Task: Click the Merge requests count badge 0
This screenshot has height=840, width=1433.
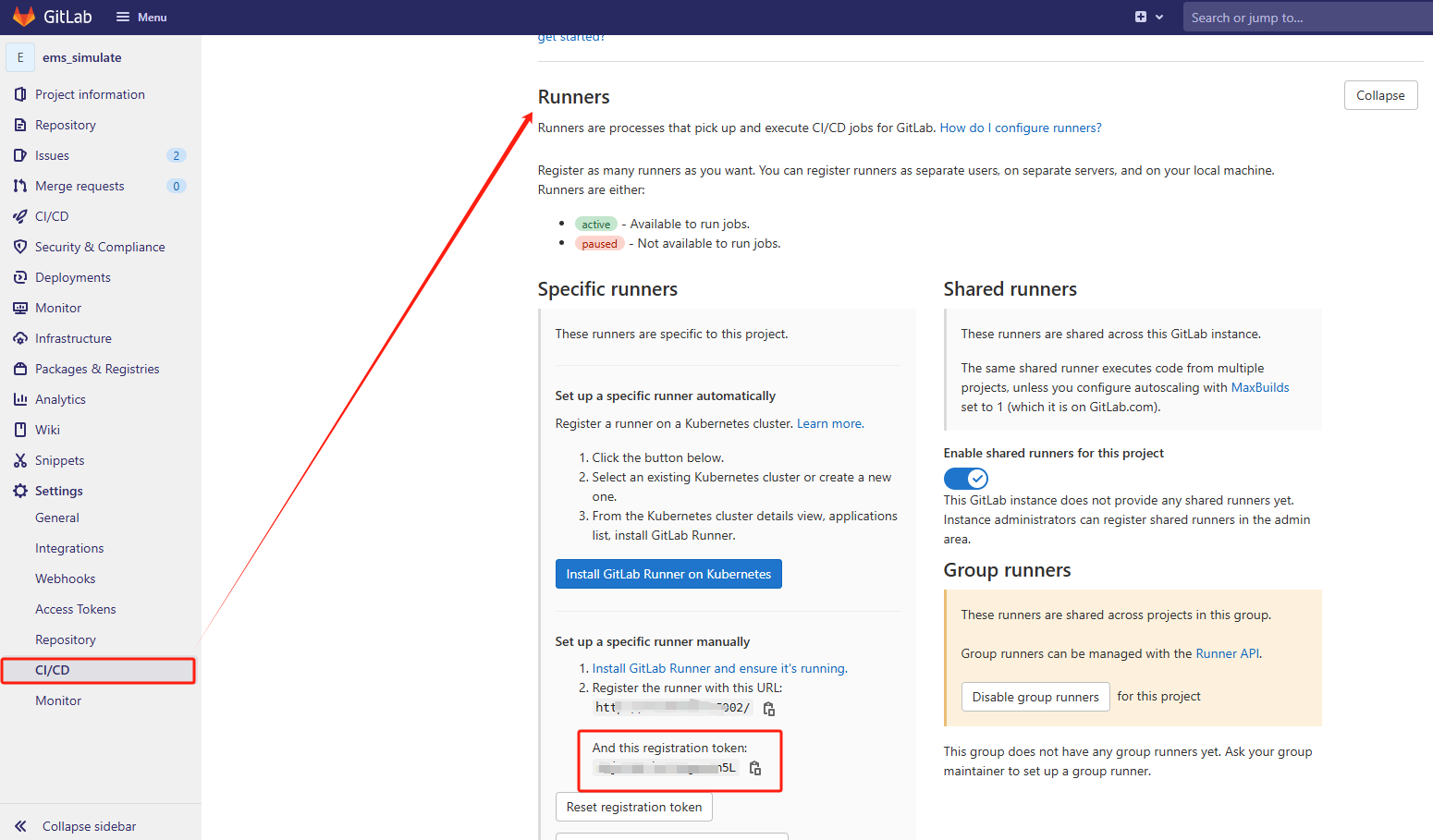Action: [x=177, y=186]
